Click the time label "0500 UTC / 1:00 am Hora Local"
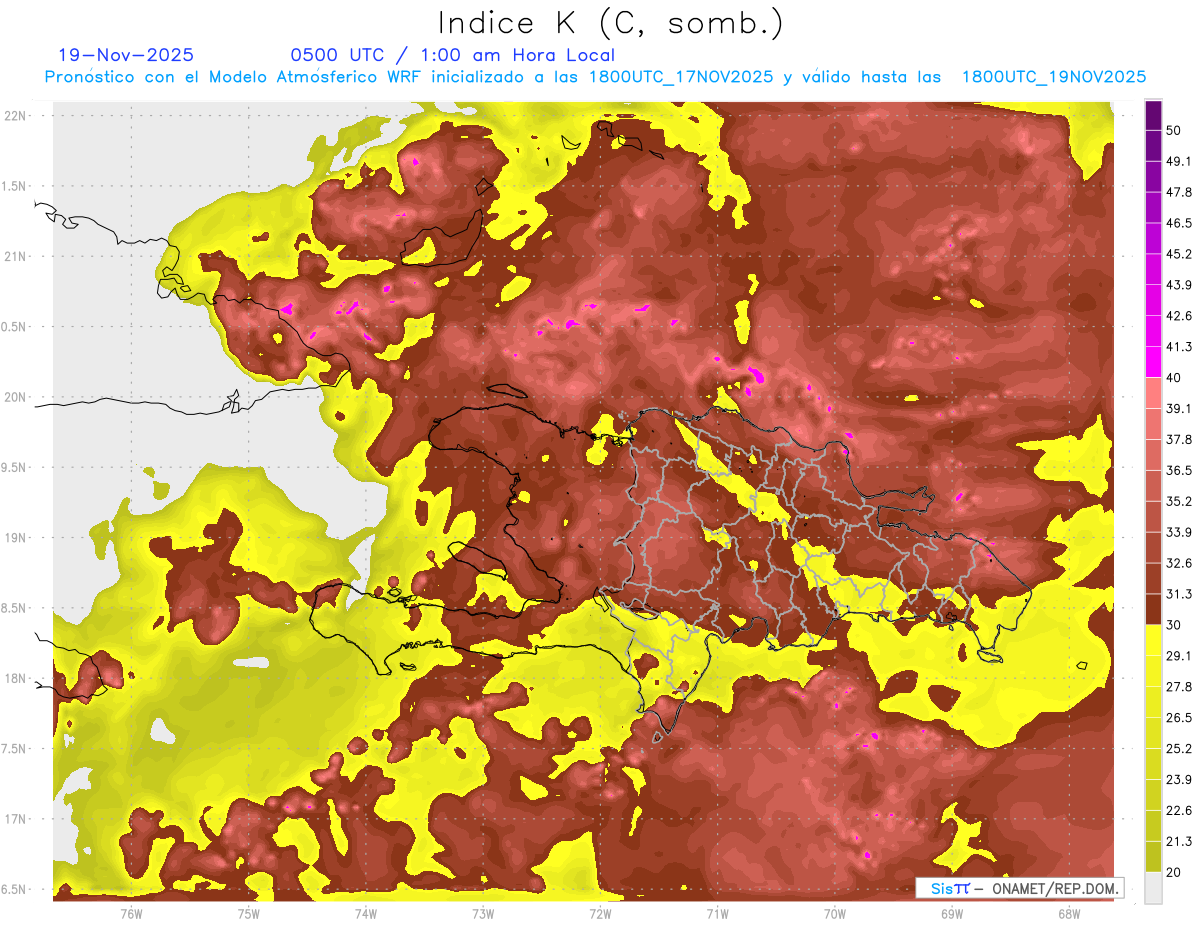Viewport: 1200px width, 927px height. (x=452, y=55)
